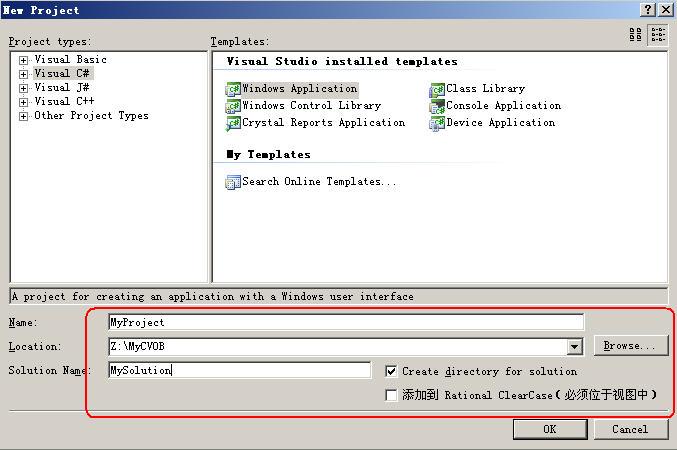The height and width of the screenshot is (450, 677).
Task: Click the Templates label
Action: [240, 41]
